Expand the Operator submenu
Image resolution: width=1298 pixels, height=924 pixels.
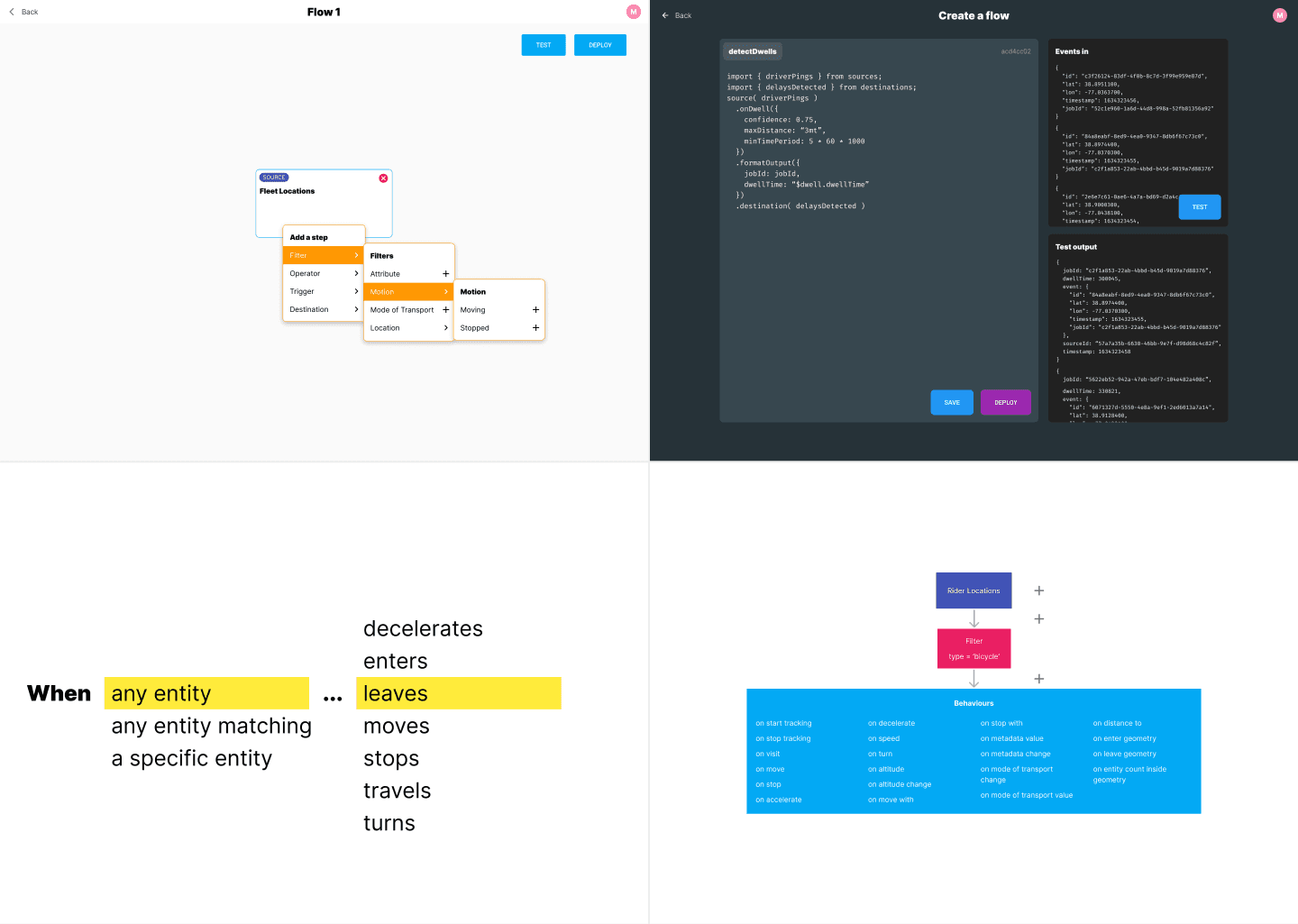point(324,274)
